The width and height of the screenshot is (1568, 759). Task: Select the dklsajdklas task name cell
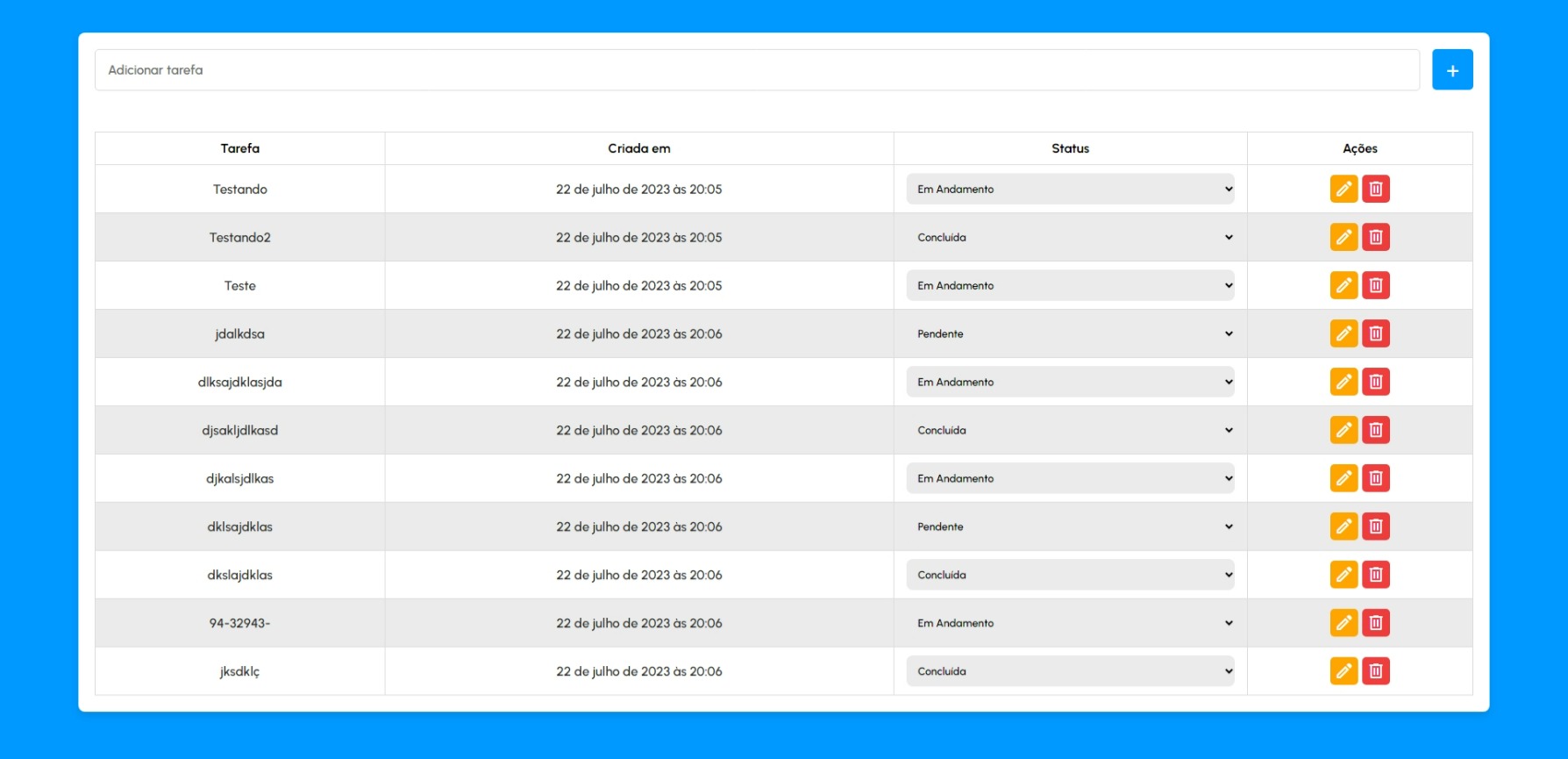coord(239,526)
